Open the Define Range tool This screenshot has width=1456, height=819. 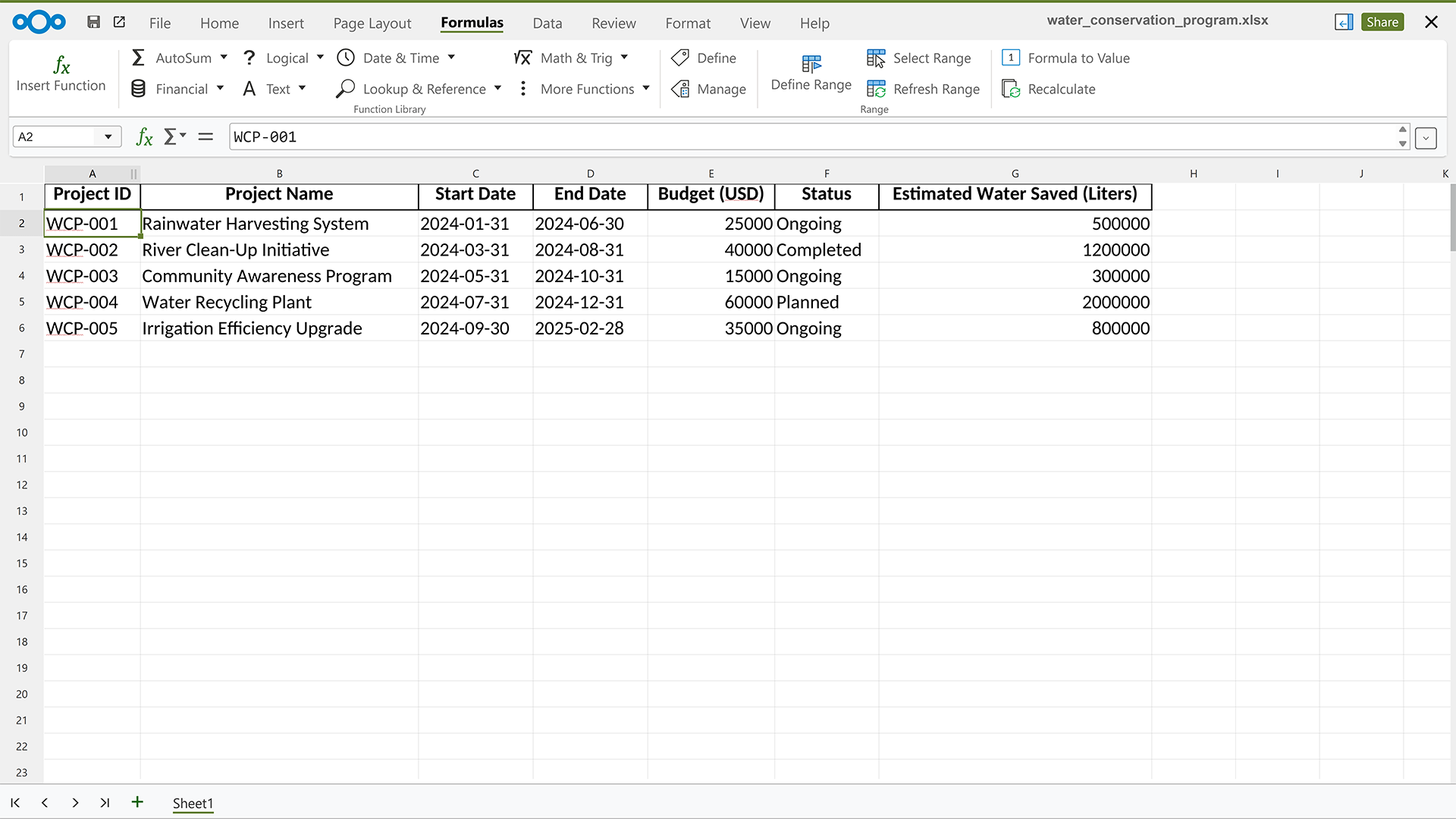coord(811,73)
